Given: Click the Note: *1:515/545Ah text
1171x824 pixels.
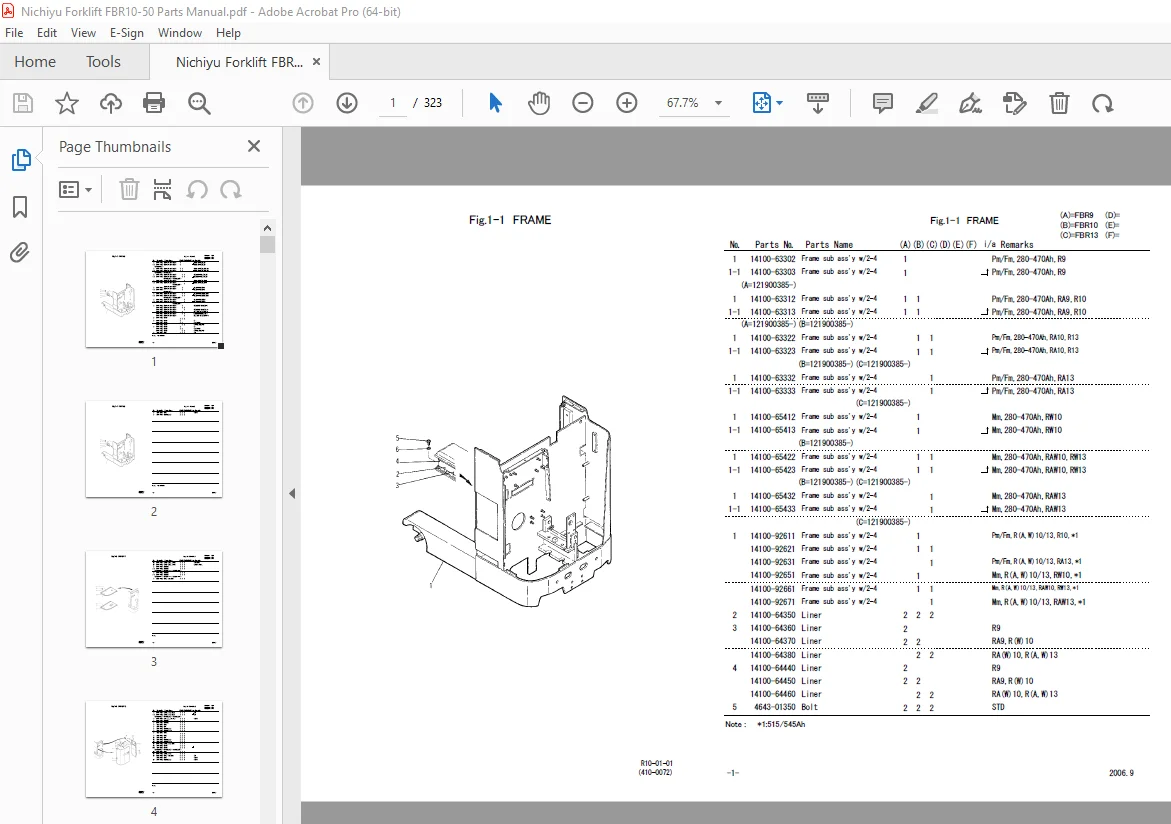Looking at the screenshot, I should (765, 724).
